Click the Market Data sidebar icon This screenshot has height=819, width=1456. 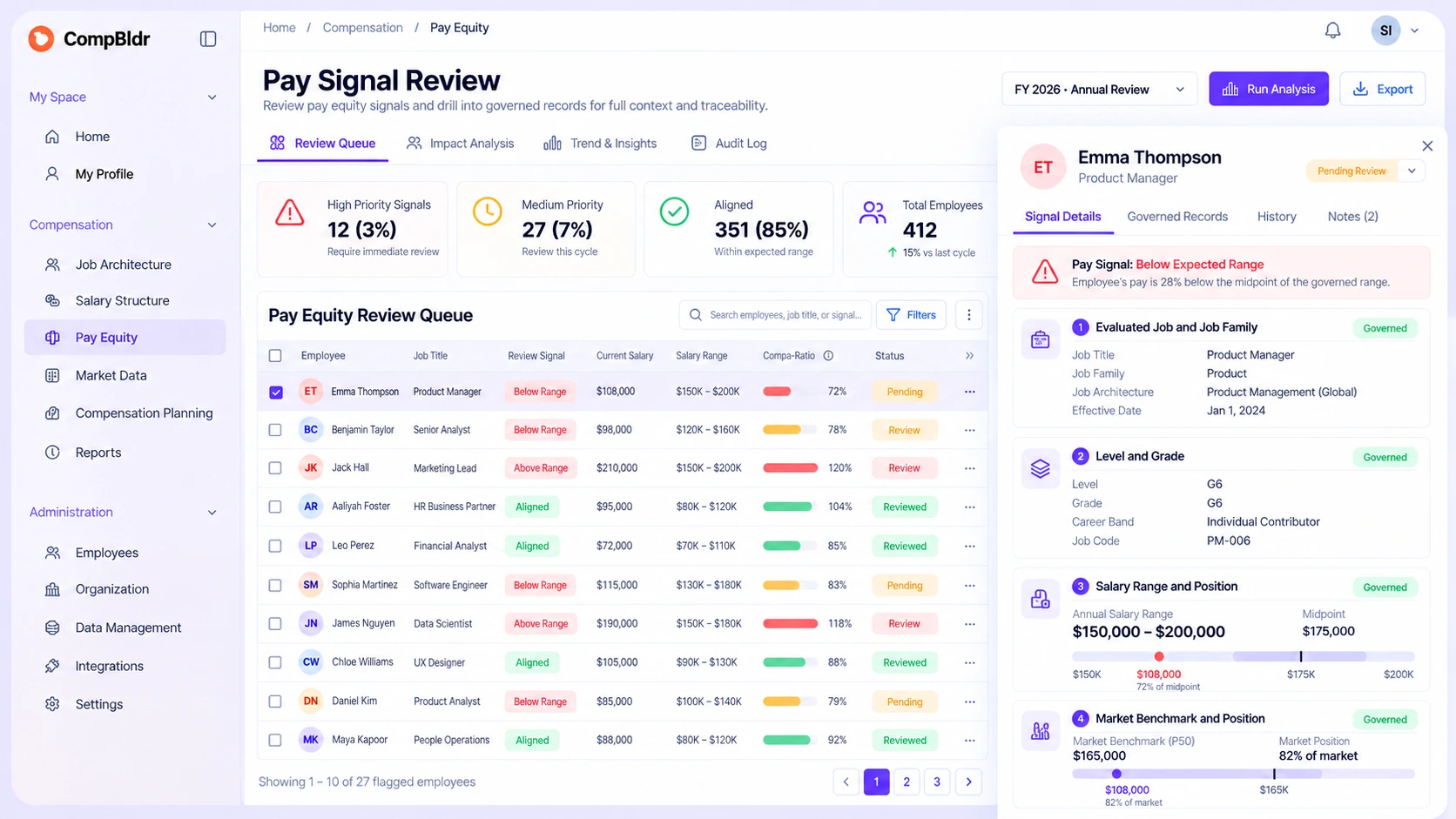click(52, 375)
